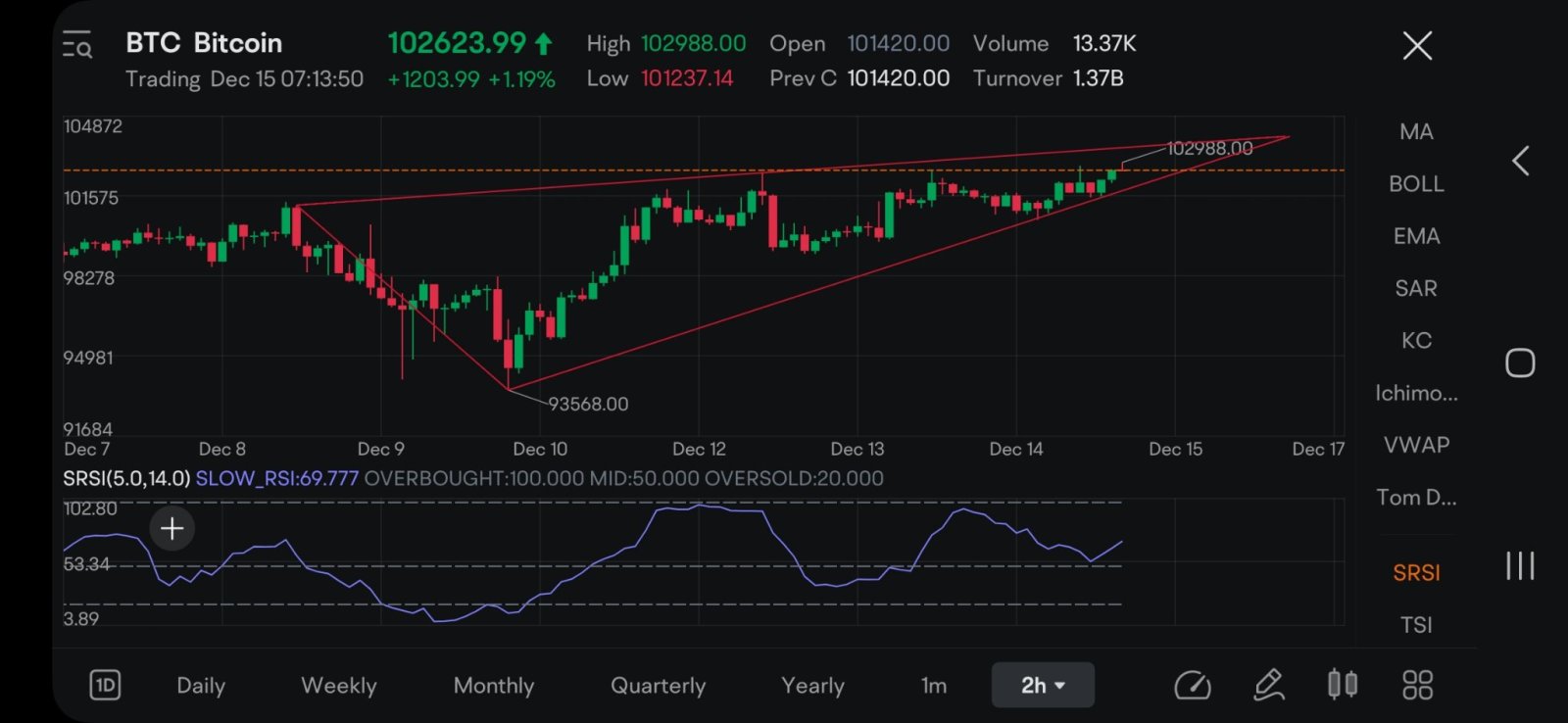Tap the Low 101237.14 value
This screenshot has width=1568, height=723.
pos(687,78)
